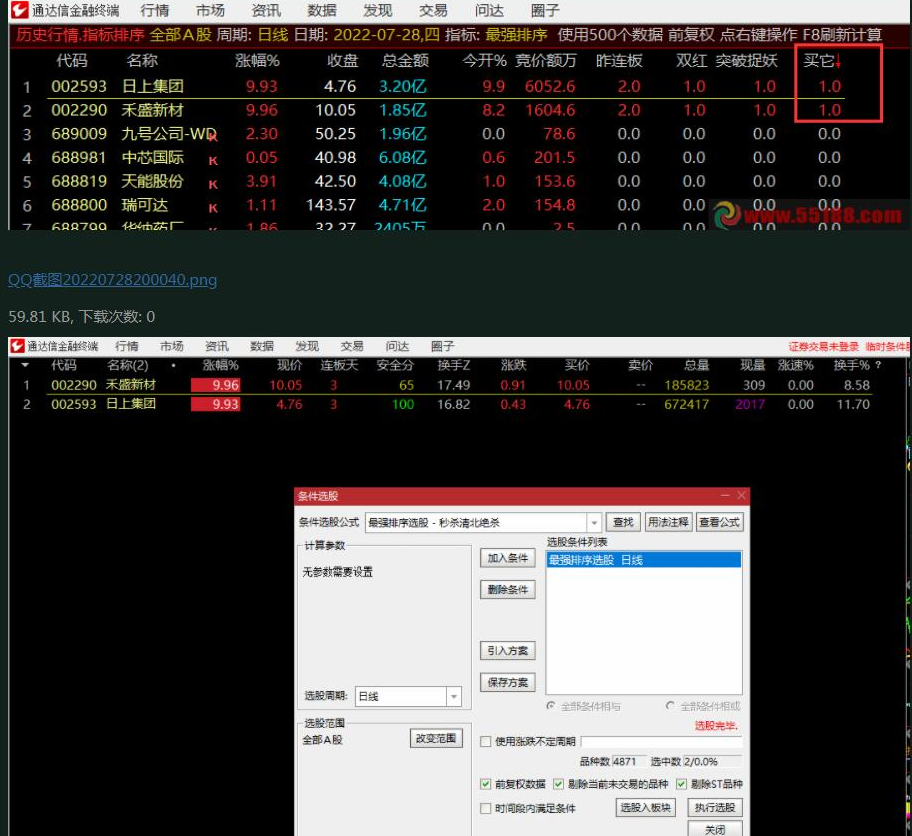The height and width of the screenshot is (836, 912).
Task: Open 资讯 menu in the upper window
Action: click(266, 10)
